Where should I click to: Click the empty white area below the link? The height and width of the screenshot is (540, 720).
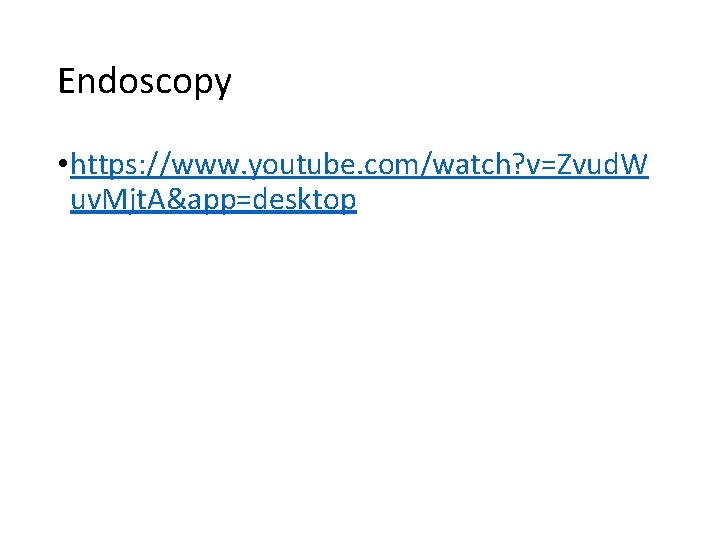pyautogui.click(x=360, y=367)
